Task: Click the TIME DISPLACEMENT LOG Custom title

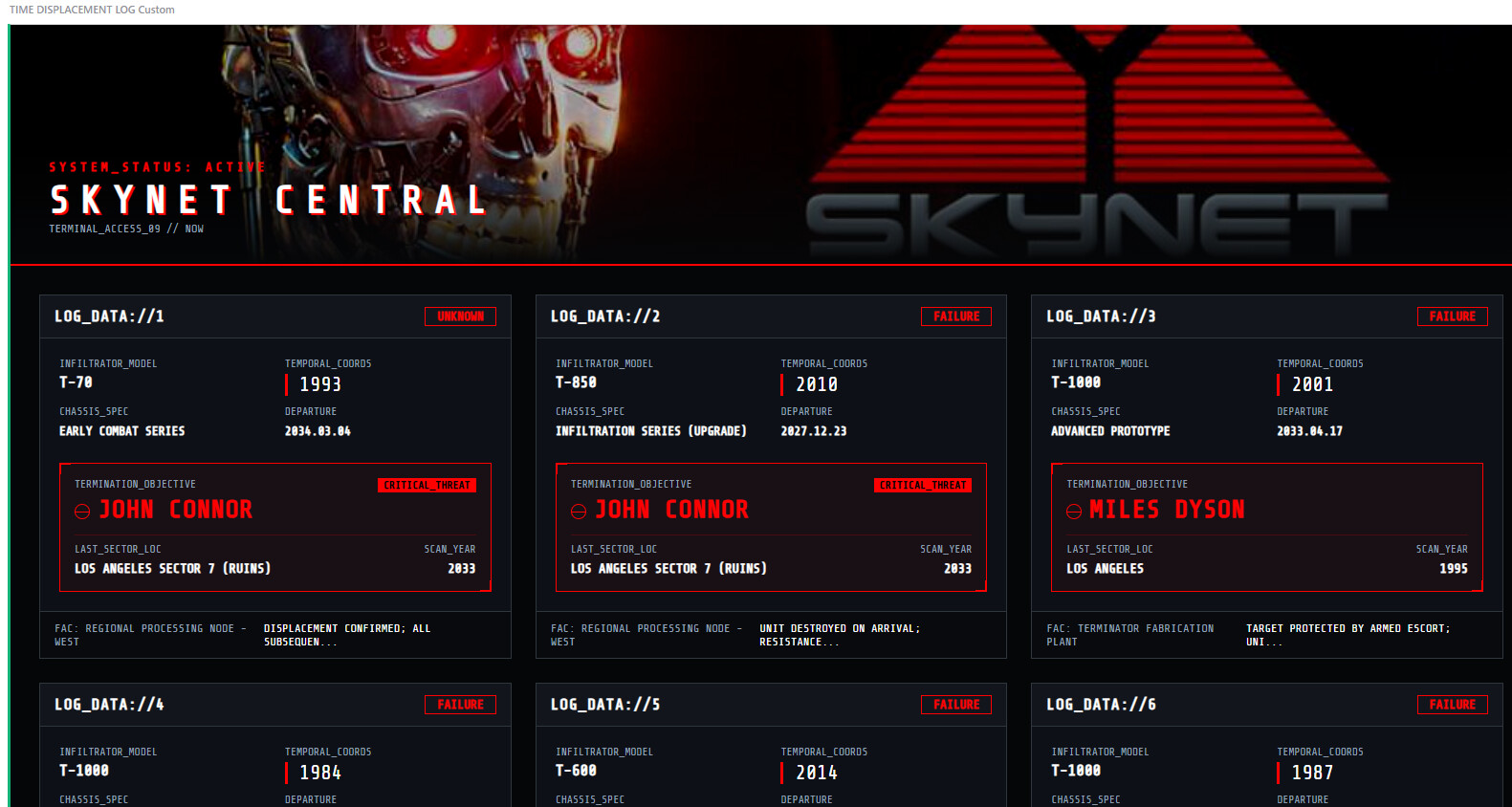Action: (x=92, y=10)
